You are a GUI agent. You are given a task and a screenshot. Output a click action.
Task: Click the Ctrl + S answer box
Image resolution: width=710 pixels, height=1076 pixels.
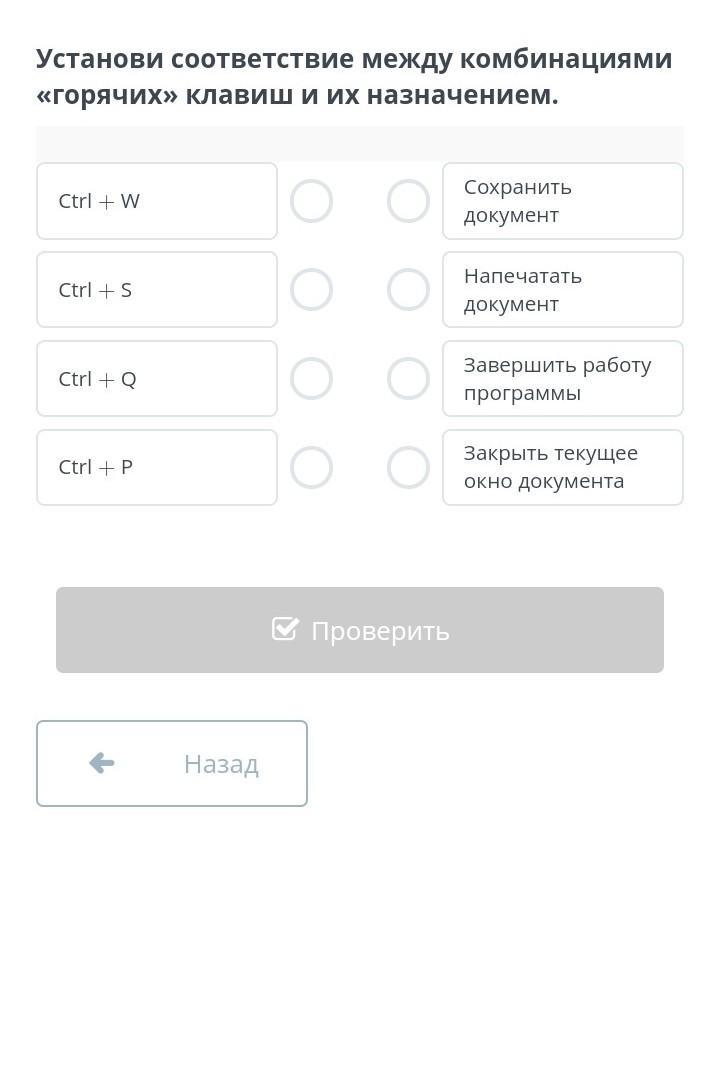coord(157,290)
